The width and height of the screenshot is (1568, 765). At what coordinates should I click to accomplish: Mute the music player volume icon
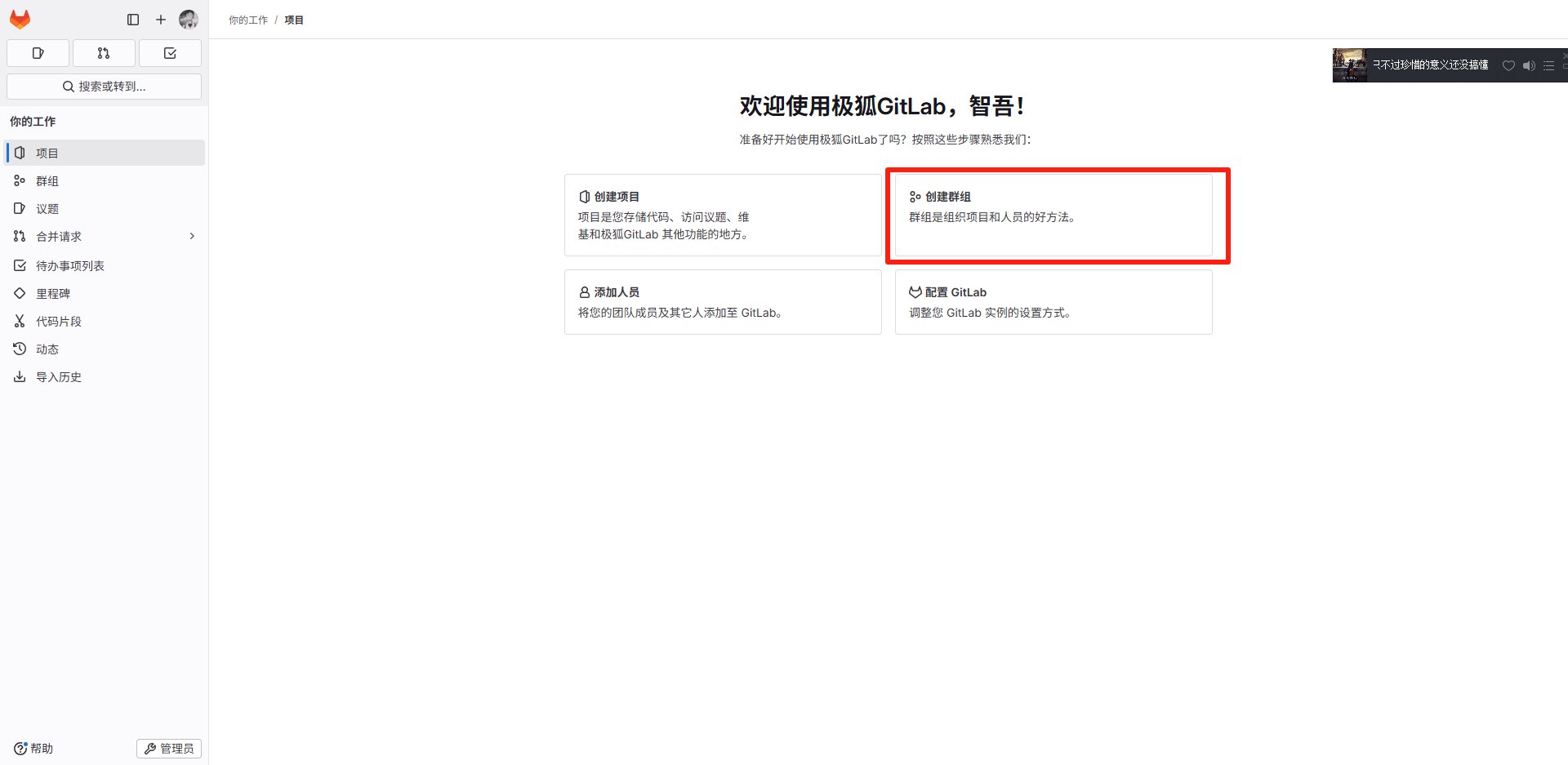(x=1529, y=65)
